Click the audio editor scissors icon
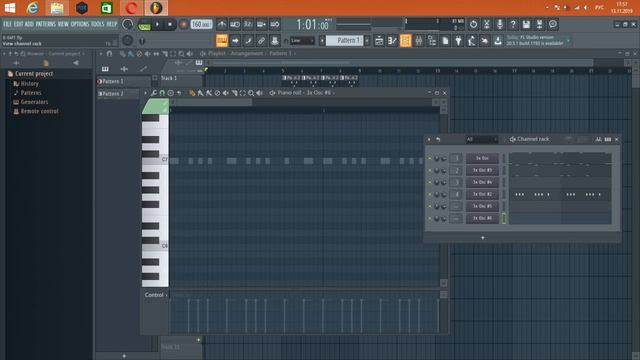Image resolution: width=640 pixels, height=360 pixels. [487, 24]
